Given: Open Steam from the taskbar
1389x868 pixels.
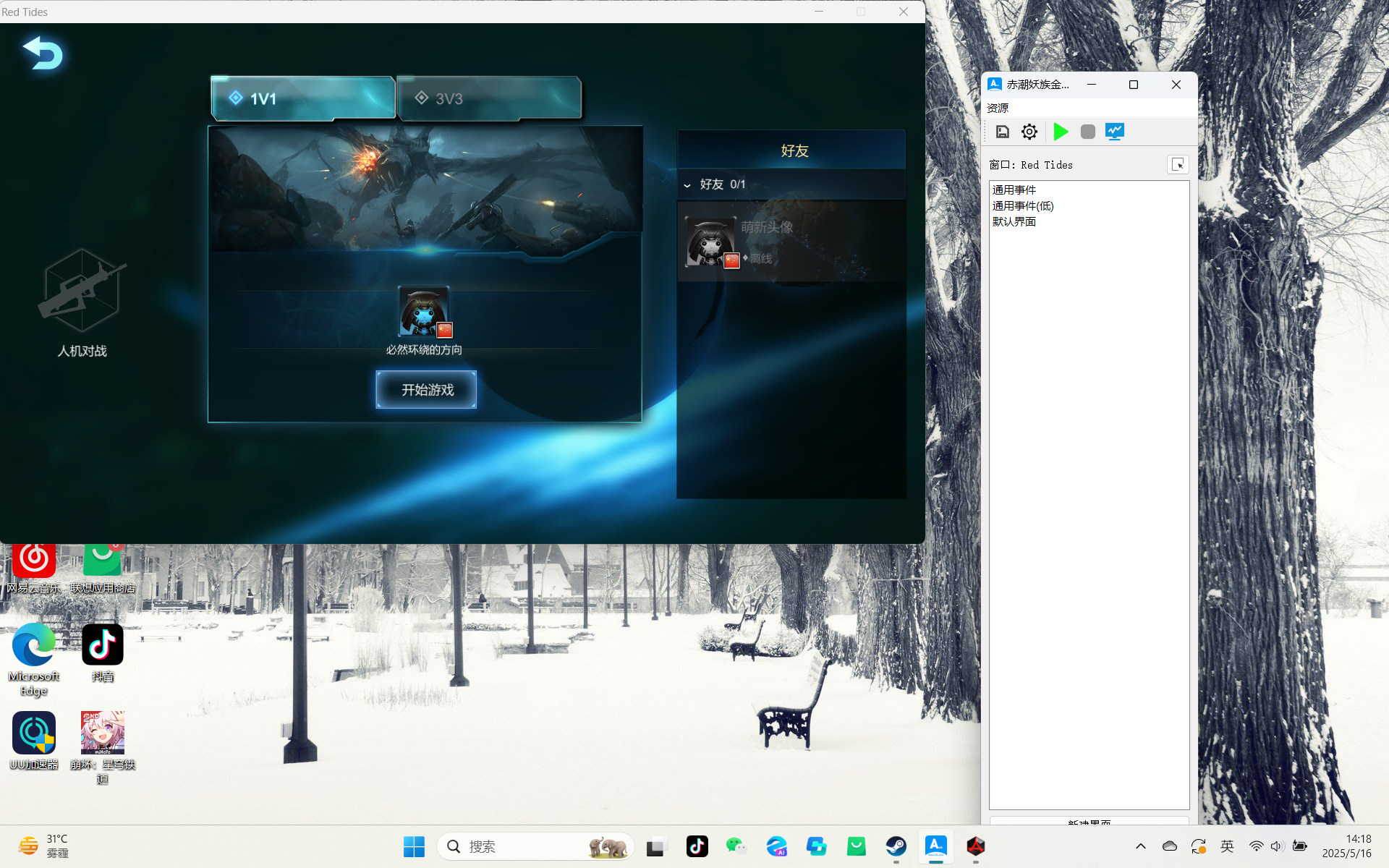Looking at the screenshot, I should (896, 846).
